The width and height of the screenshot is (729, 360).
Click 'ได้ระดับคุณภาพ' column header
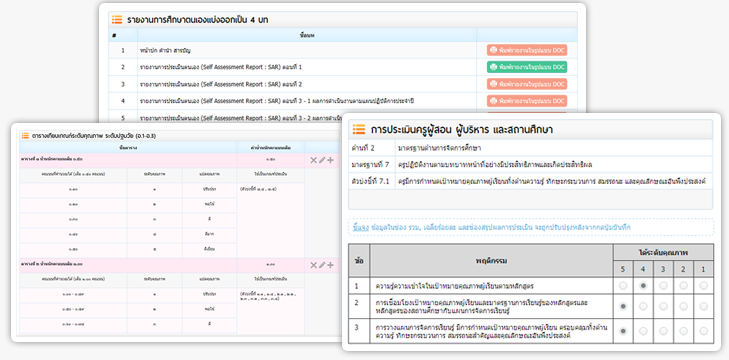663,252
